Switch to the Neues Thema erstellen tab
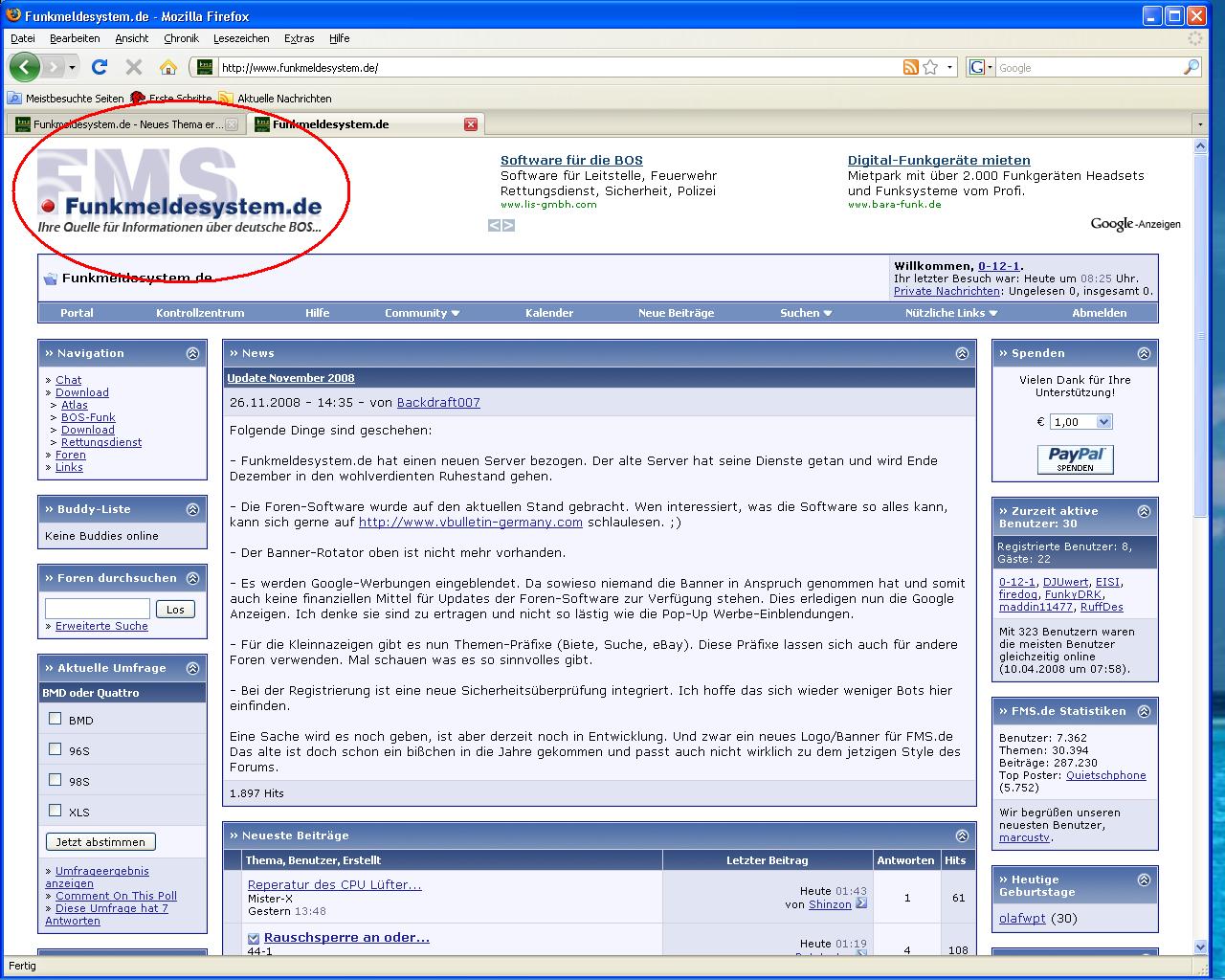 coord(125,124)
